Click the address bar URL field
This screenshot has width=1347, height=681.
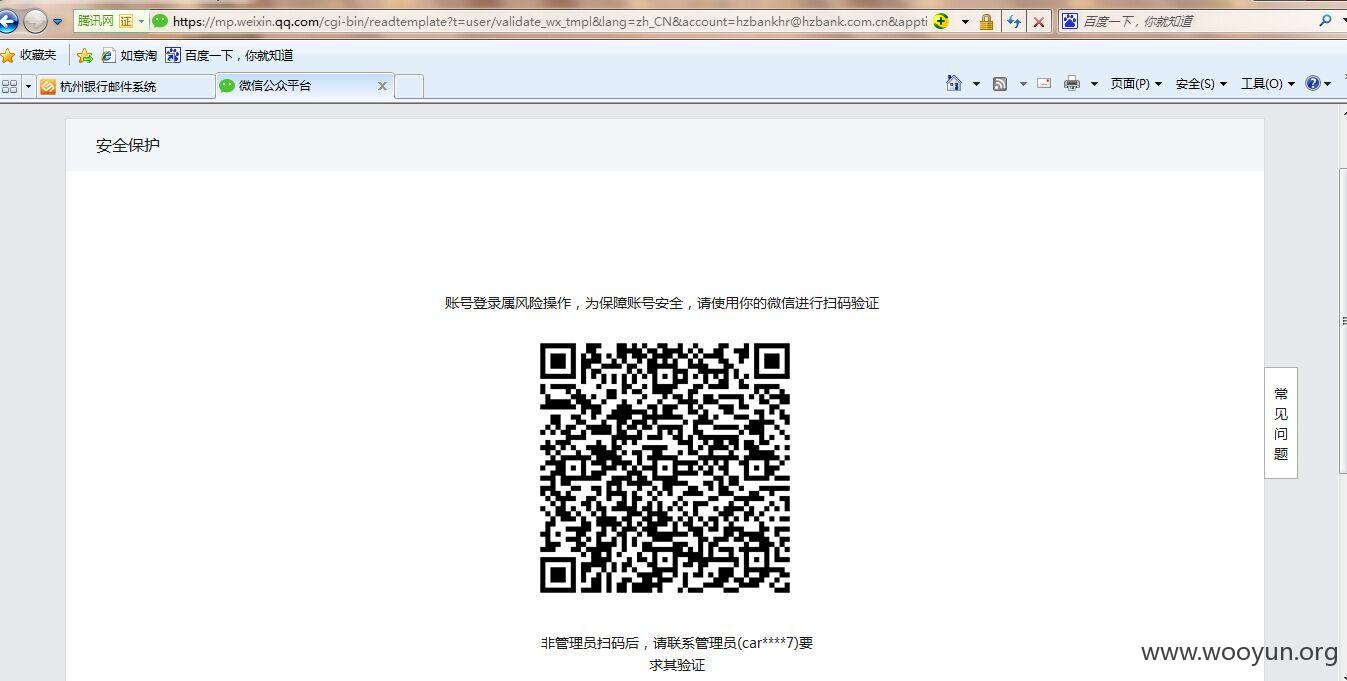pyautogui.click(x=550, y=21)
